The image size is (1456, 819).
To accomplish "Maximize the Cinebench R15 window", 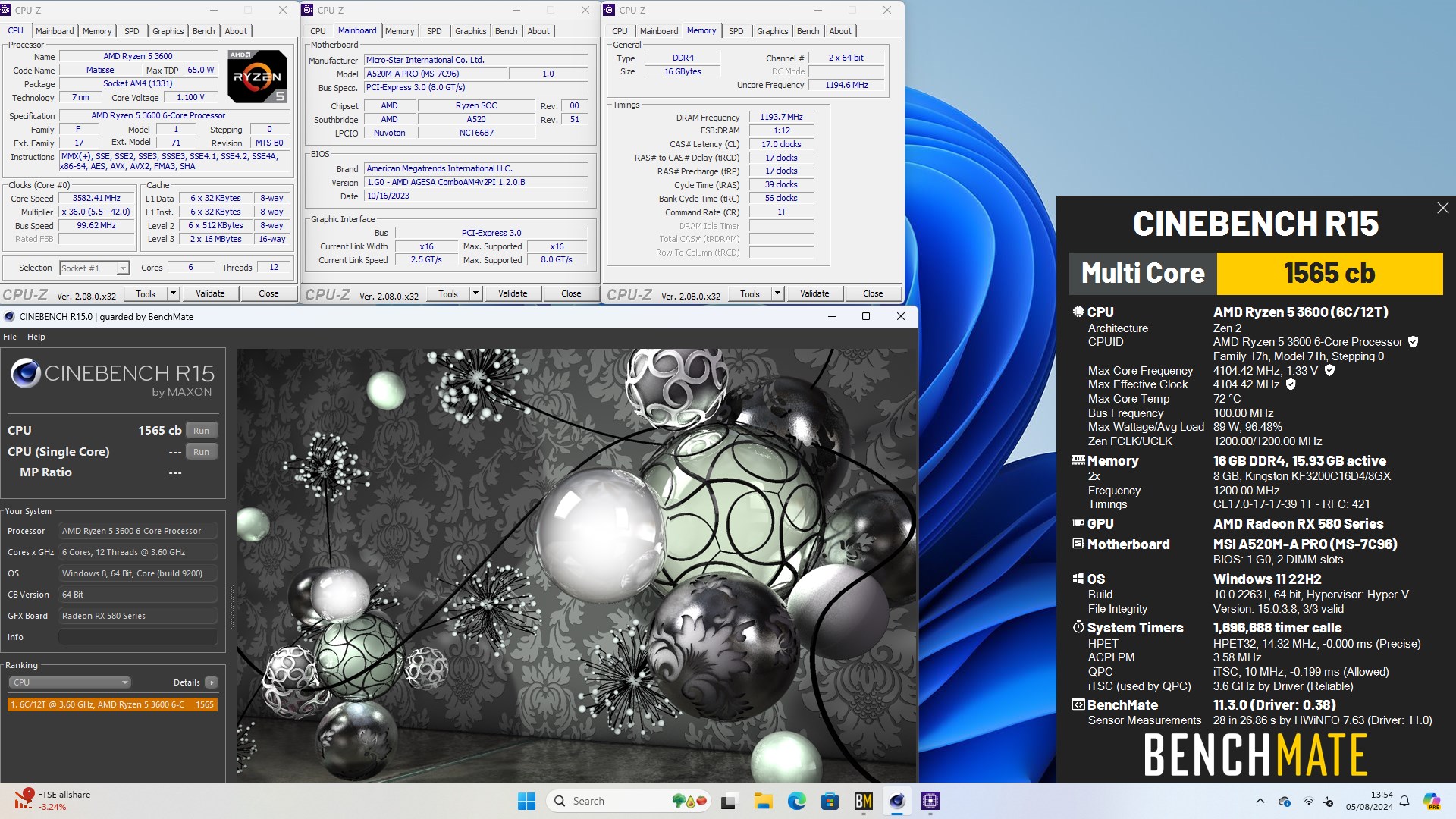I will [x=866, y=316].
